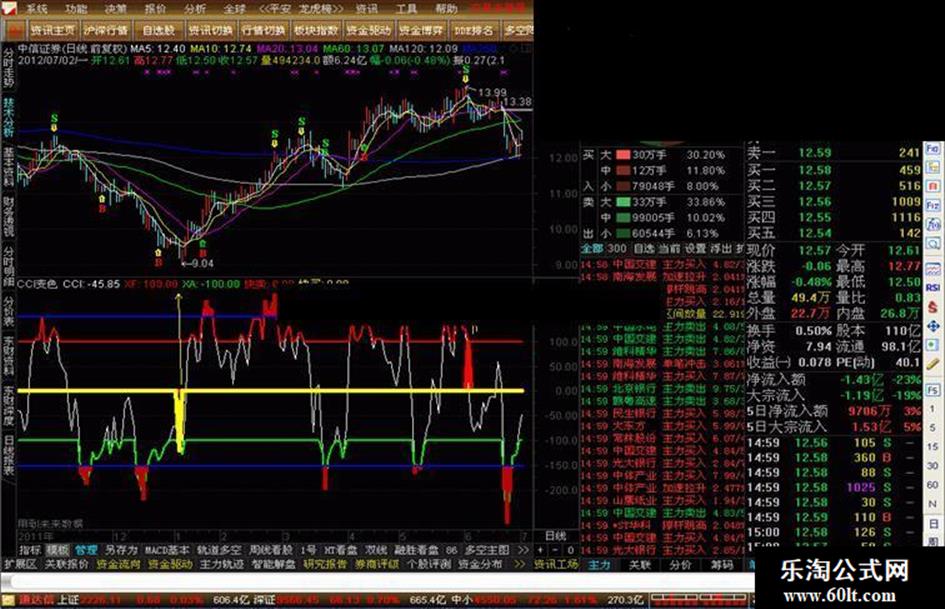Click the minus zoom button beside 日线
Viewport: 945px width, 609px height.
coord(556,550)
